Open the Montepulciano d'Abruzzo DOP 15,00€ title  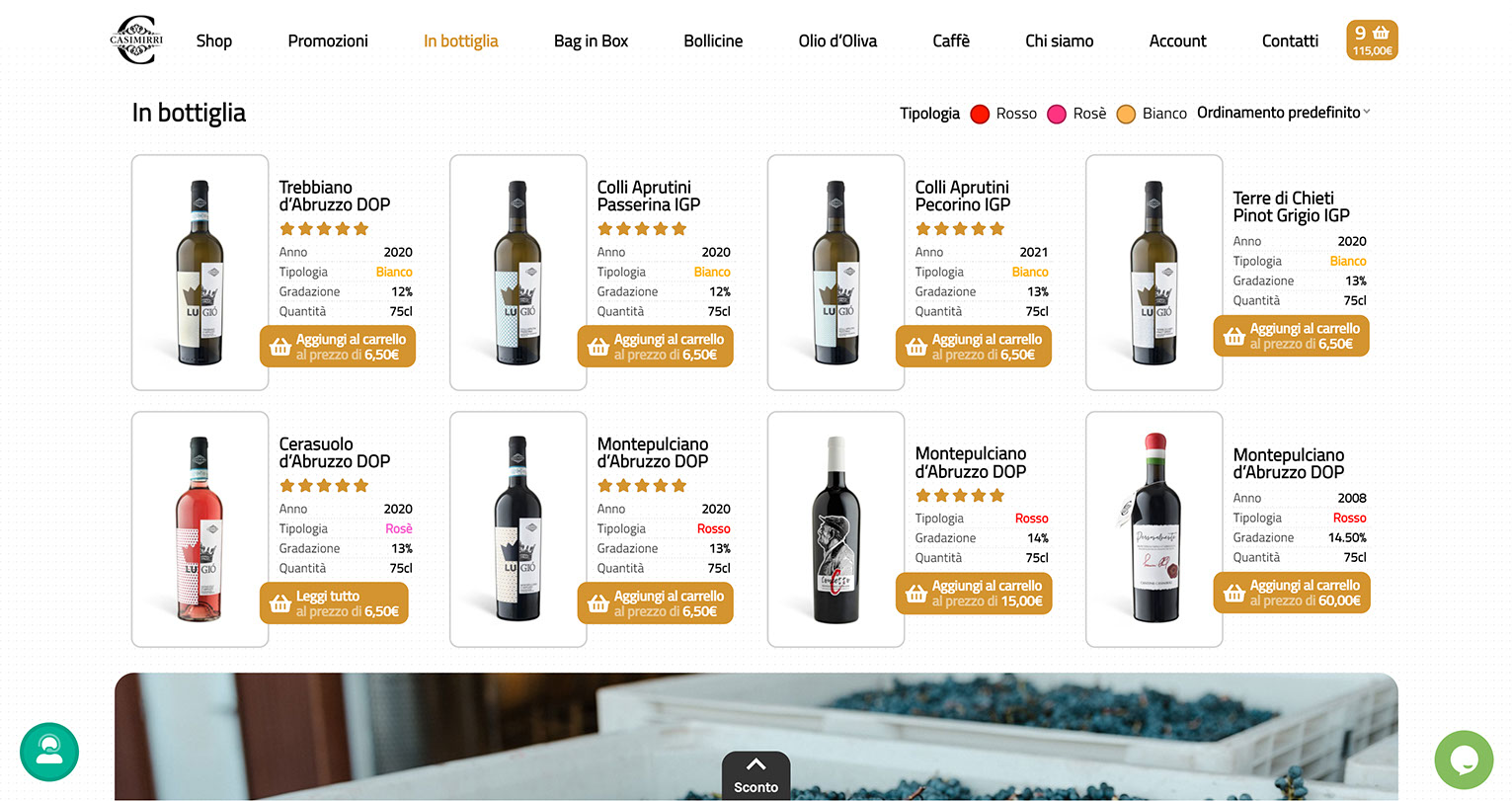[971, 462]
